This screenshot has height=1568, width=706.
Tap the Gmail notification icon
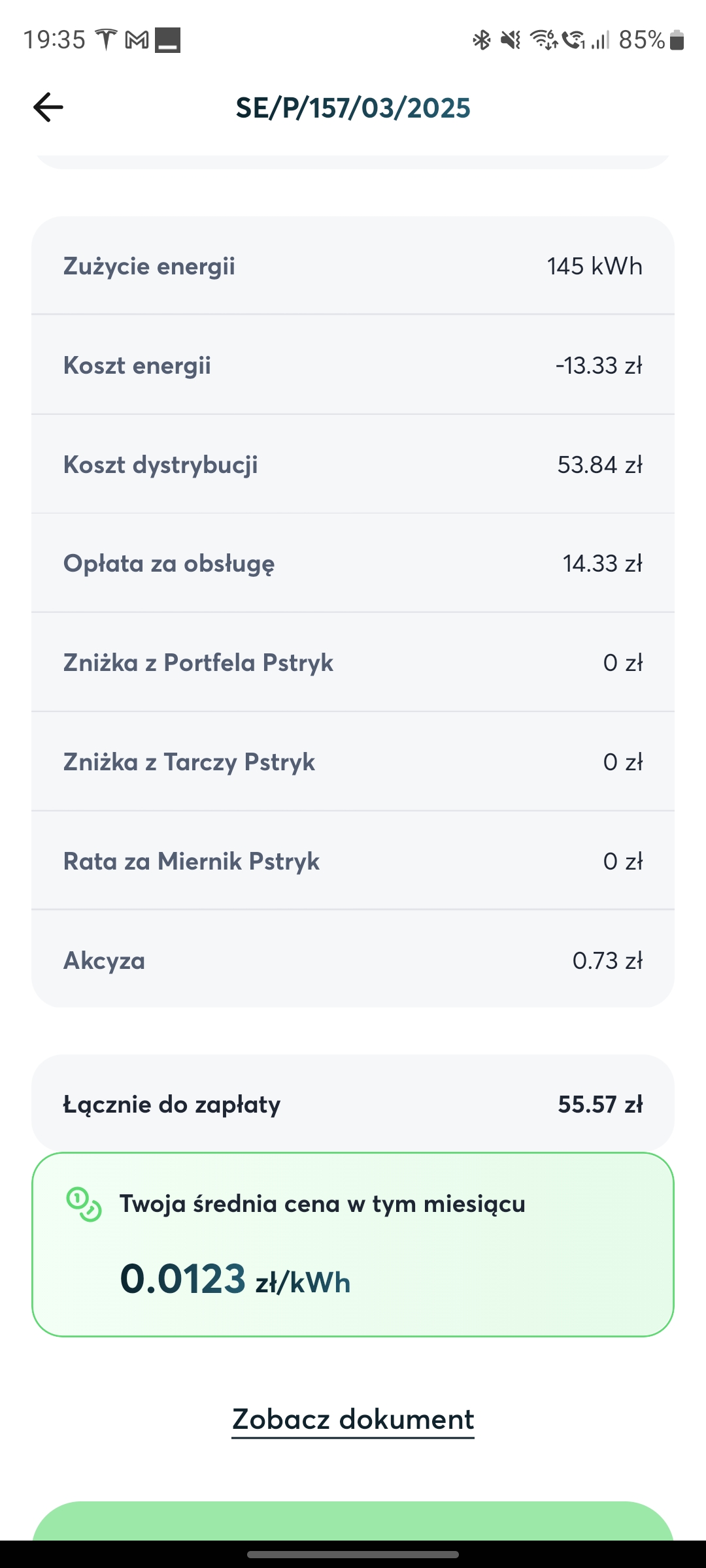coord(137,41)
